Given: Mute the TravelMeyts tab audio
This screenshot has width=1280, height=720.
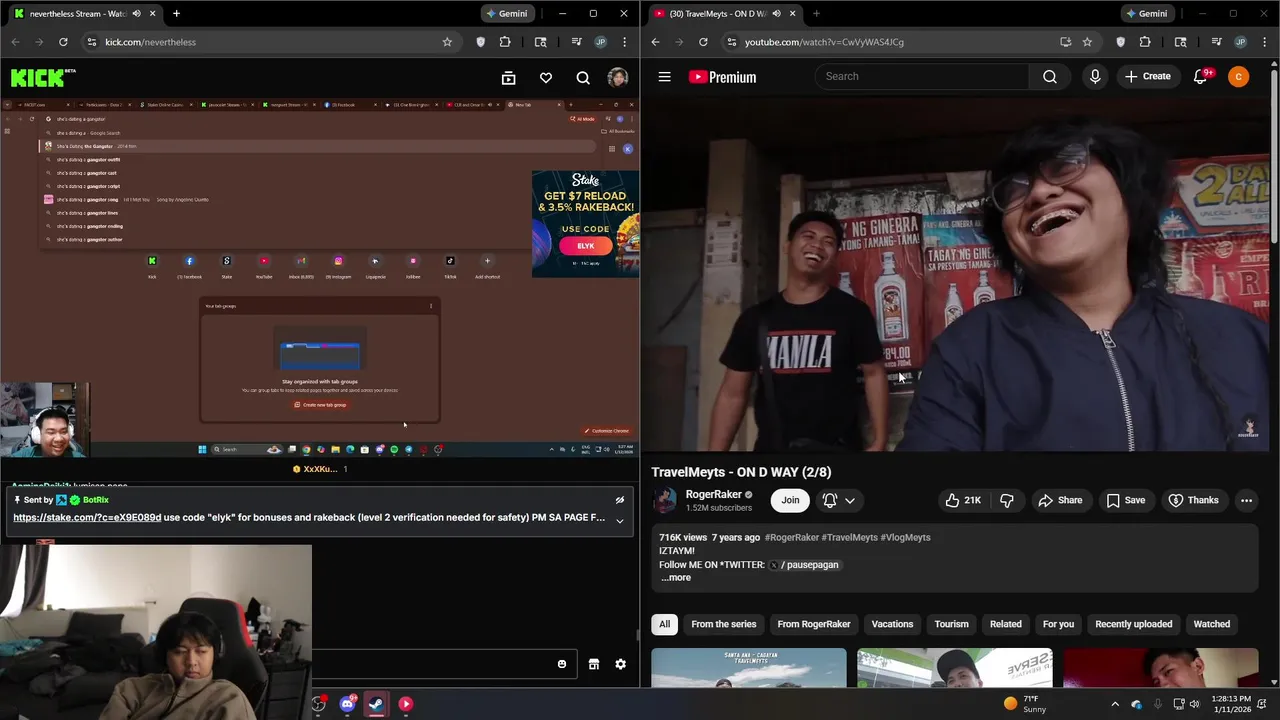Looking at the screenshot, I should [x=776, y=14].
